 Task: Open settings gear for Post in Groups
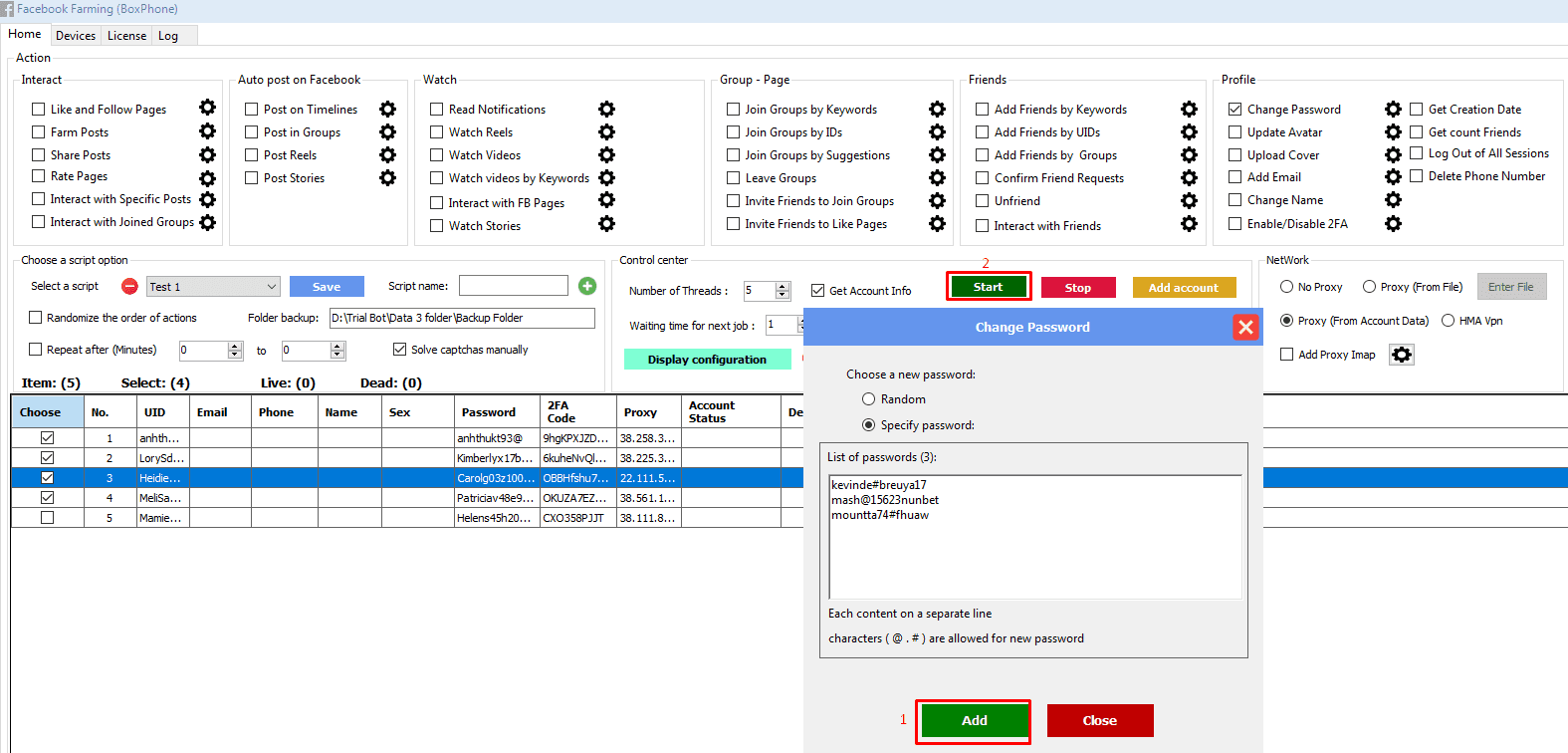click(387, 131)
